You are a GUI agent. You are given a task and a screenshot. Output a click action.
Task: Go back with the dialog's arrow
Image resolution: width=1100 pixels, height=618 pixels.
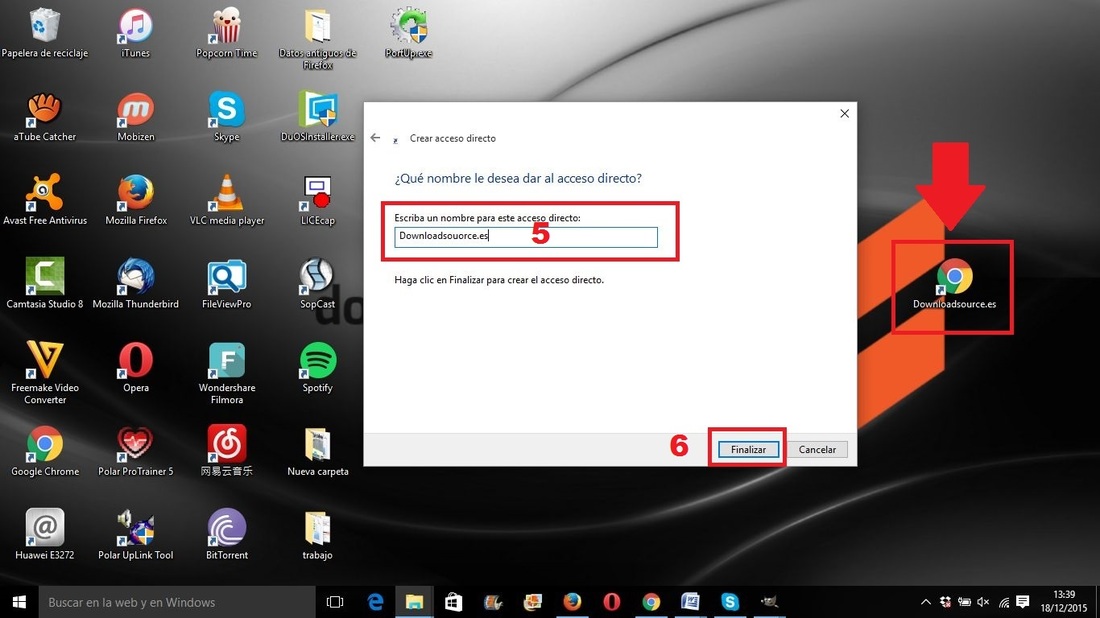[375, 138]
